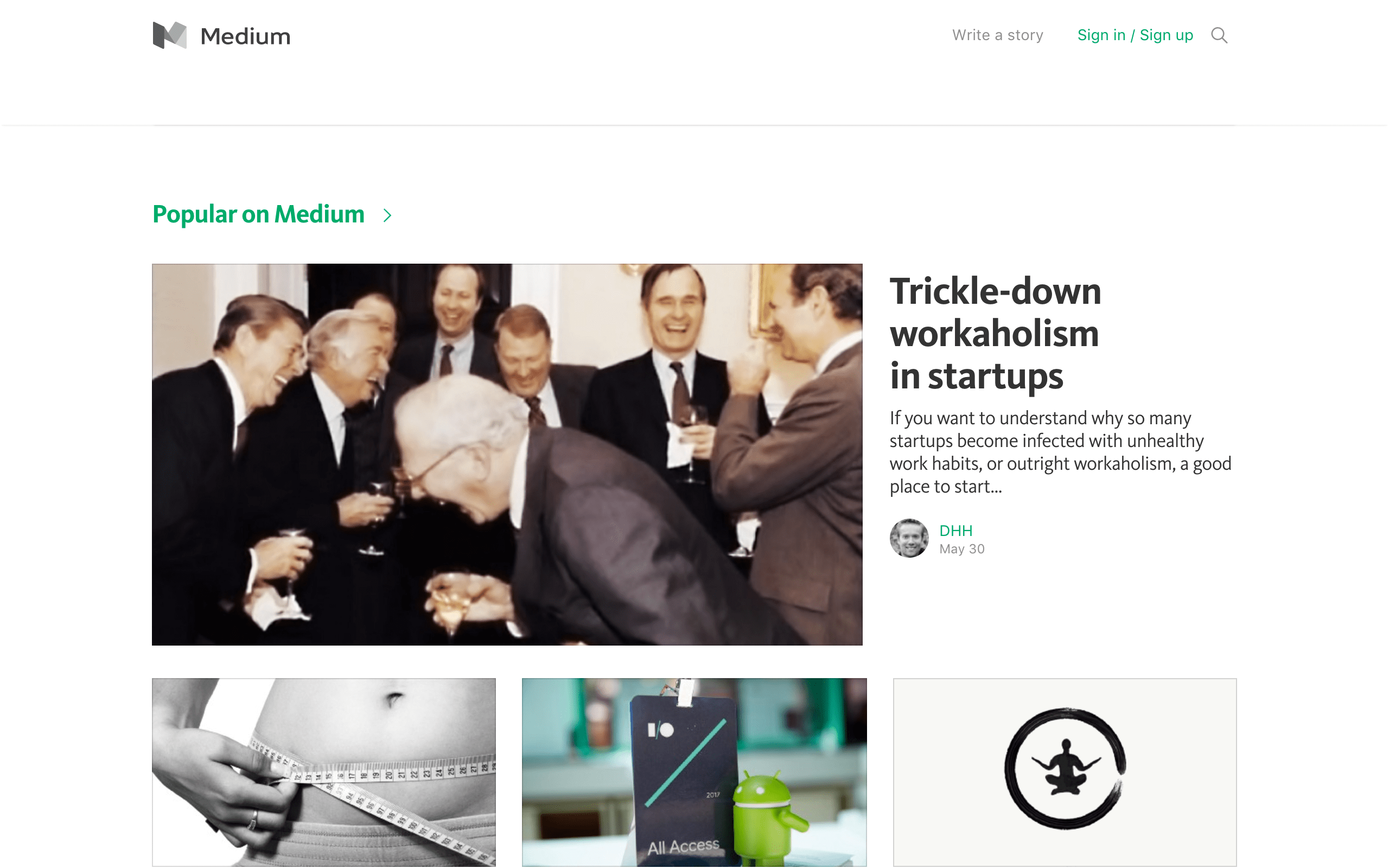Open the DHH author name link
The width and height of the screenshot is (1389, 868).
click(955, 531)
